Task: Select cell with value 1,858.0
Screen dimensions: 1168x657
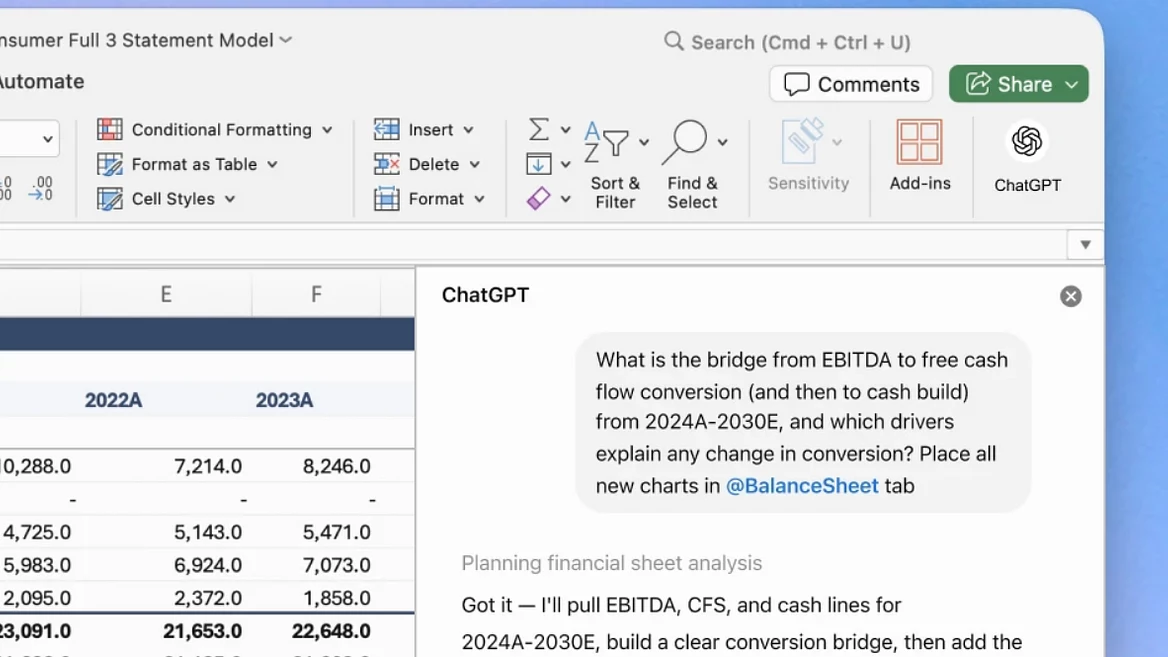Action: click(337, 598)
